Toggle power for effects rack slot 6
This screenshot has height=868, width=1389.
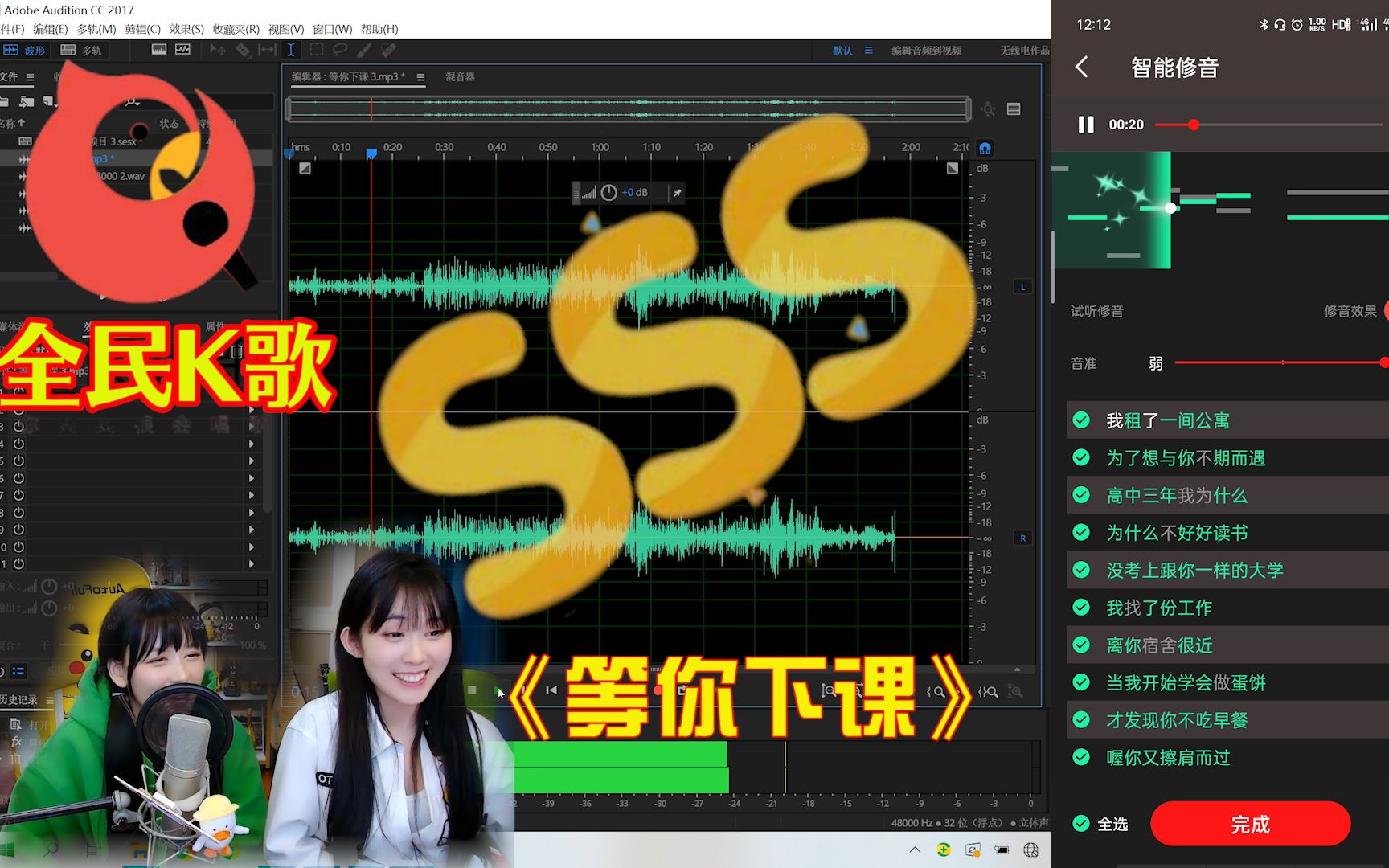click(18, 478)
